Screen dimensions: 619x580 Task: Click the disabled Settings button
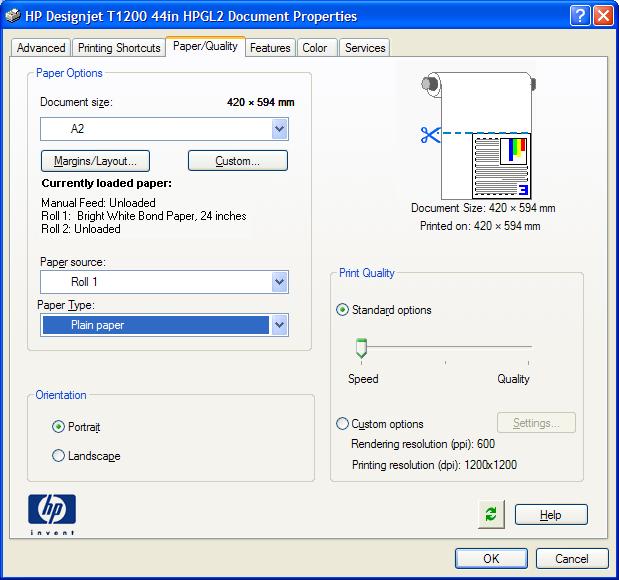click(x=536, y=423)
